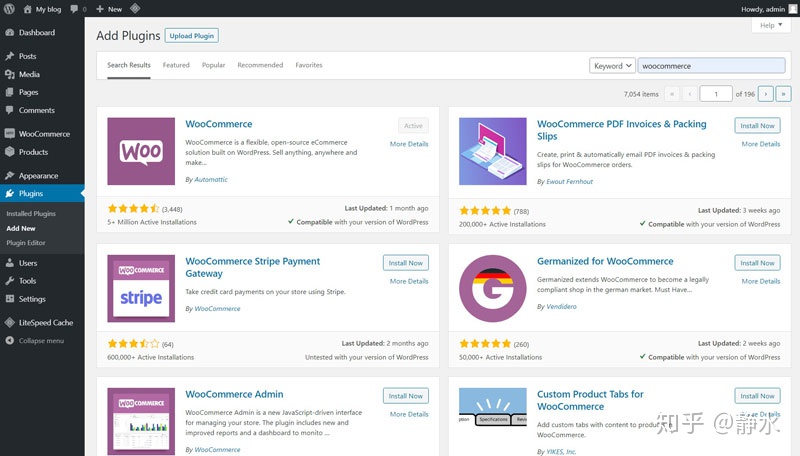Open the Keyword search type dropdown

(x=612, y=66)
